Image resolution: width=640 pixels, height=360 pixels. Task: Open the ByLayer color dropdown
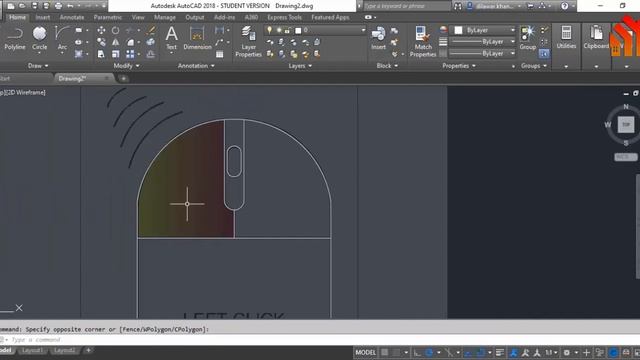click(x=484, y=30)
